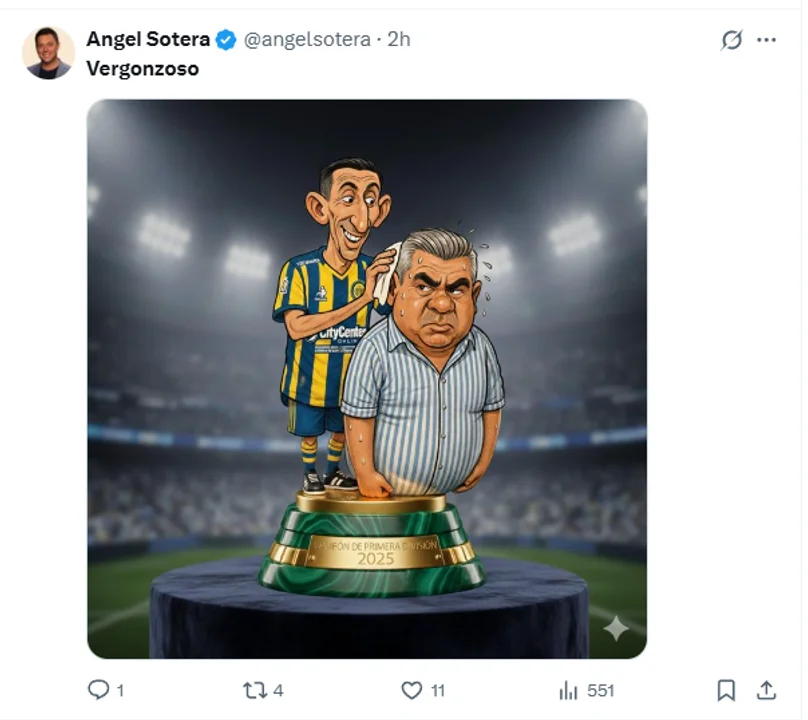Open view analytics bar chart icon
This screenshot has width=808, height=720.
pos(569,690)
